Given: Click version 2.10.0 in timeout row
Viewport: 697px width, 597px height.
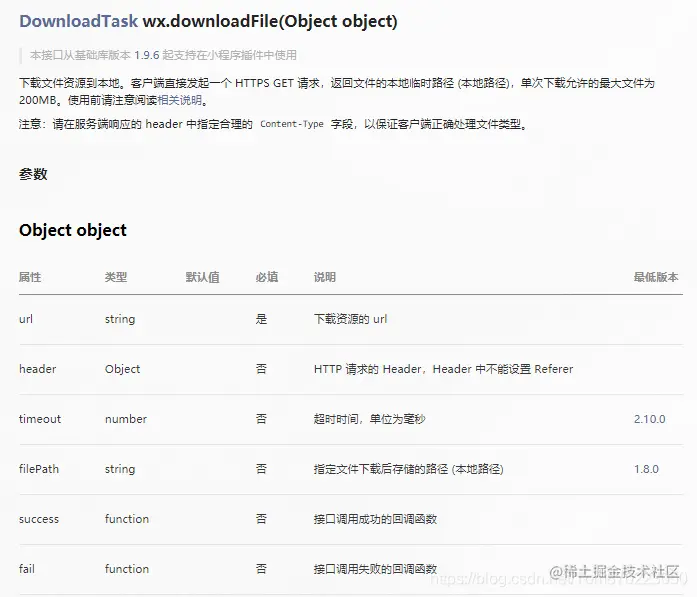Looking at the screenshot, I should click(650, 419).
